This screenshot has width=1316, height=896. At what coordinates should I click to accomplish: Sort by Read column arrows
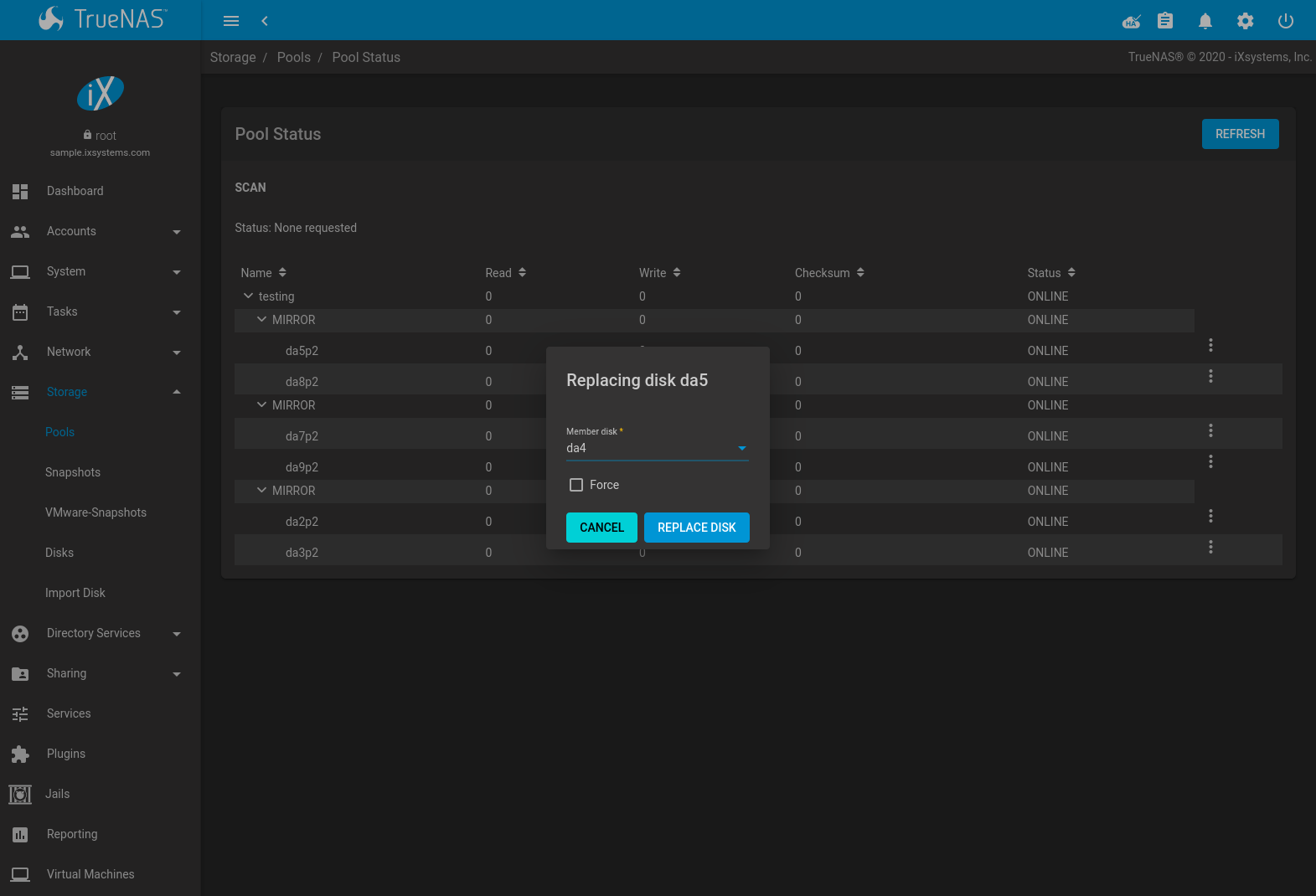522,272
